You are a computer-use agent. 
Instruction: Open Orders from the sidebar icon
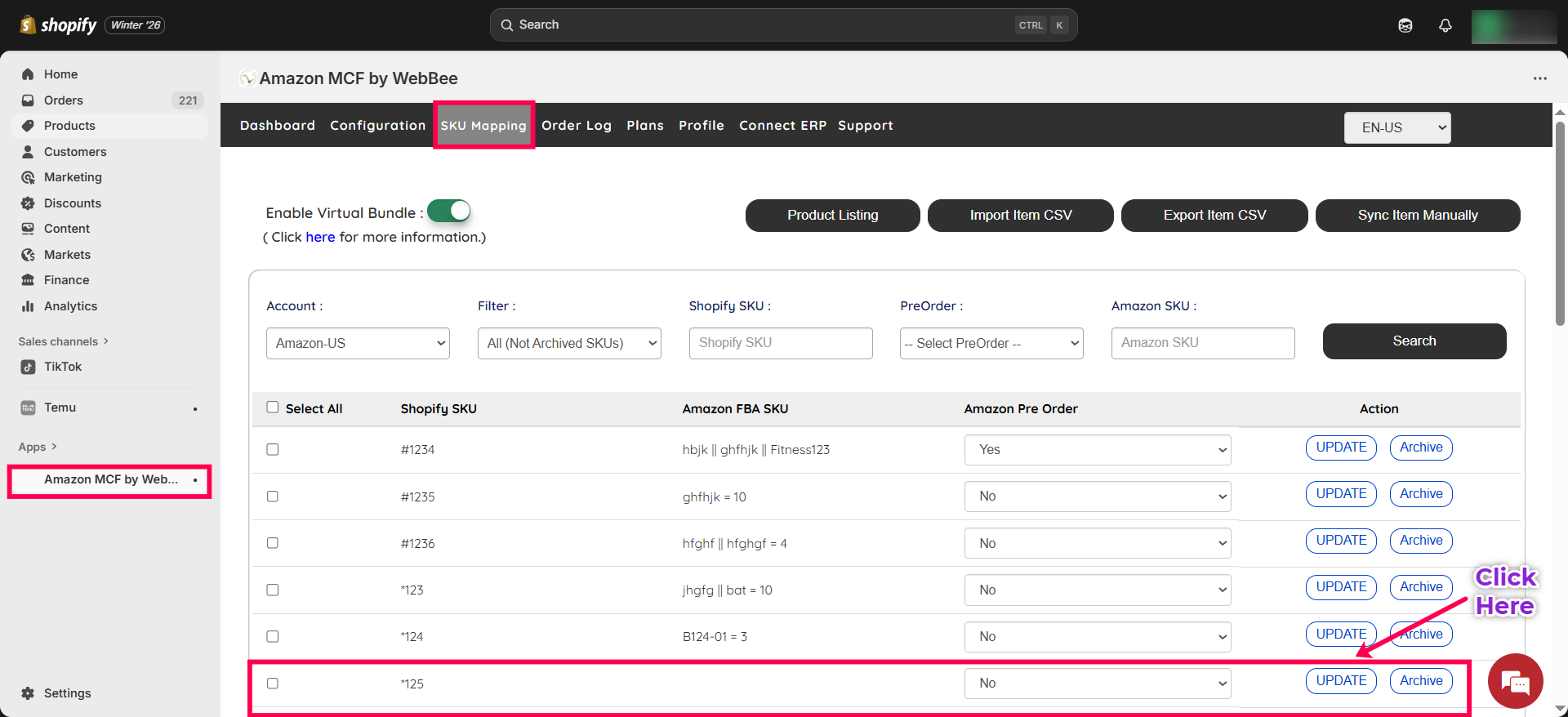pyautogui.click(x=28, y=100)
